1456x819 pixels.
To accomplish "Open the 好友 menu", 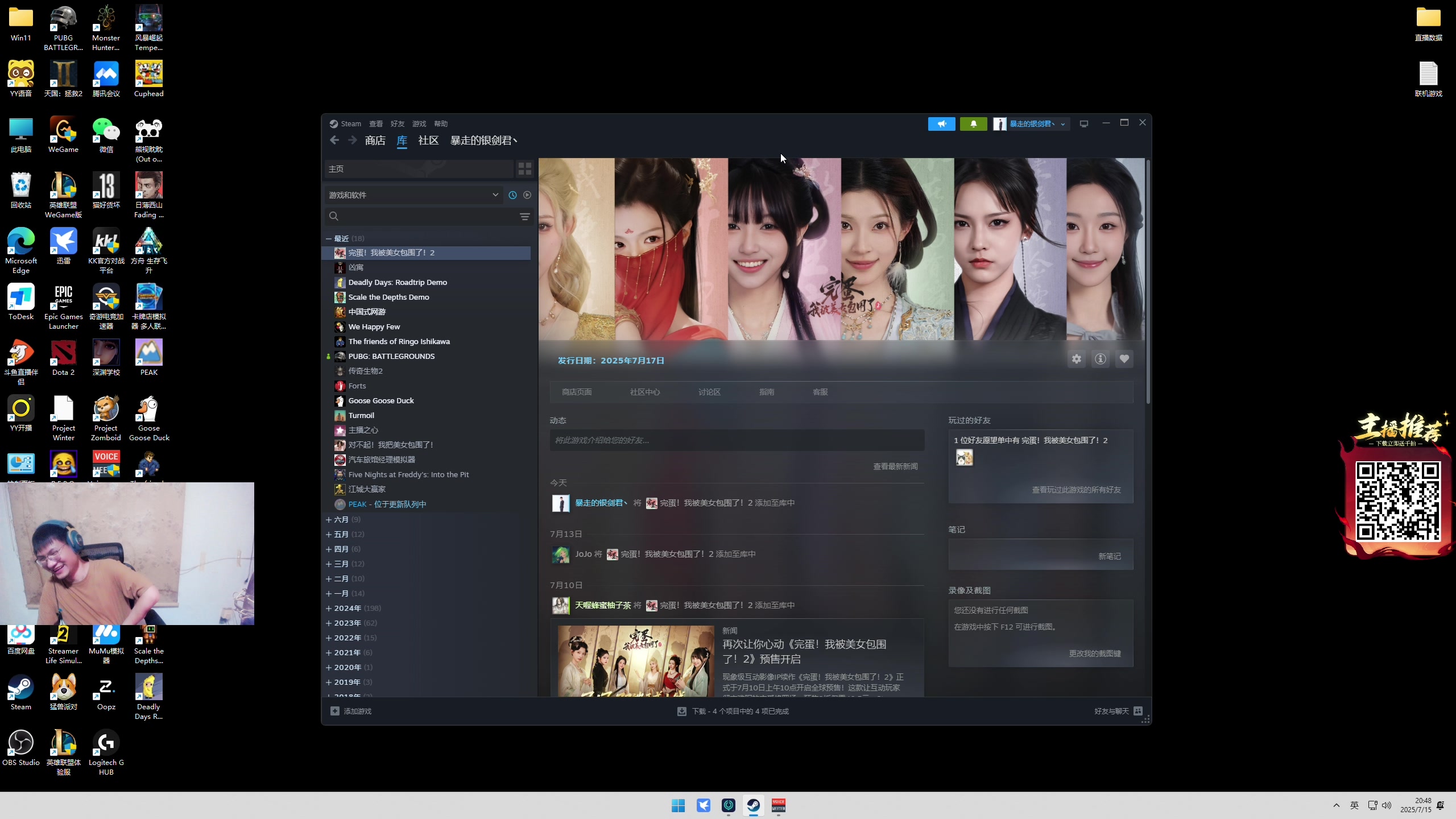I will click(398, 123).
